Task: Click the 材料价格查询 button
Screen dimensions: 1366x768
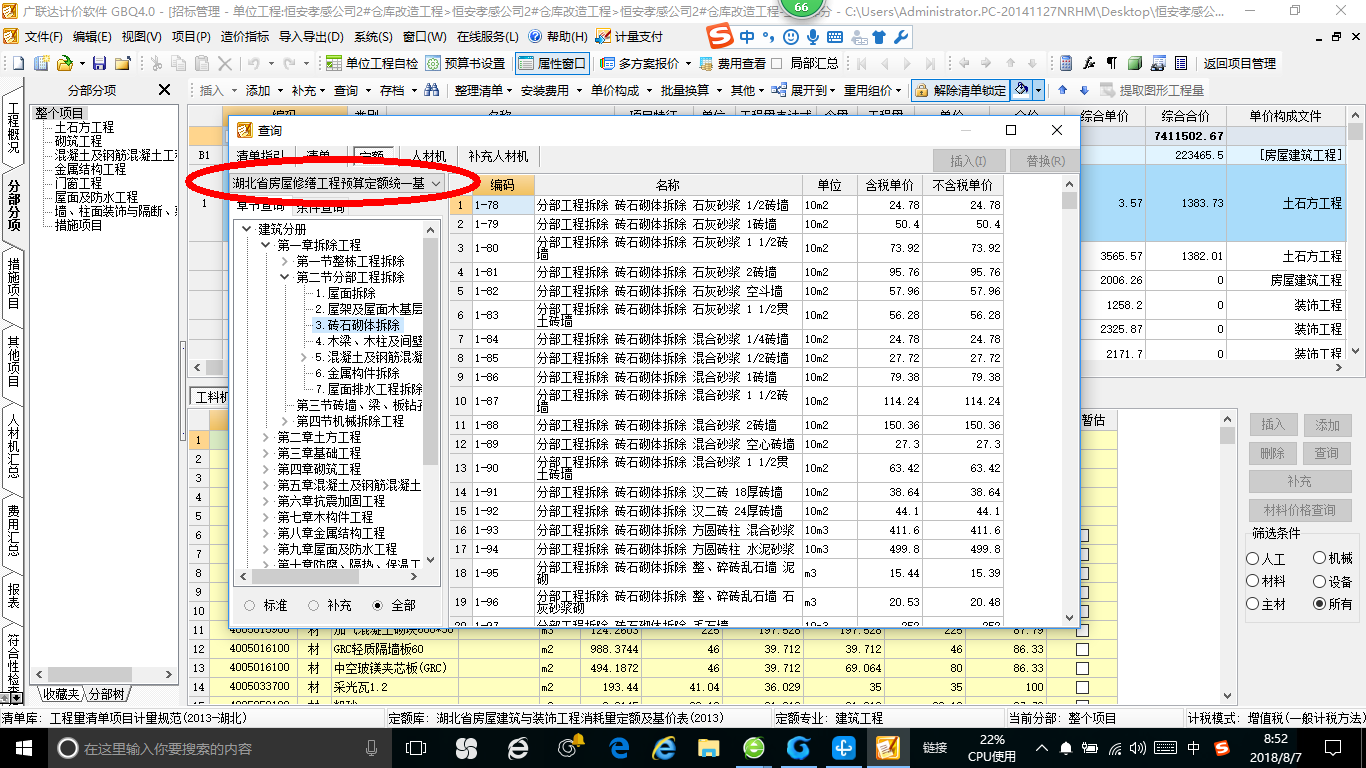Action: [1300, 510]
